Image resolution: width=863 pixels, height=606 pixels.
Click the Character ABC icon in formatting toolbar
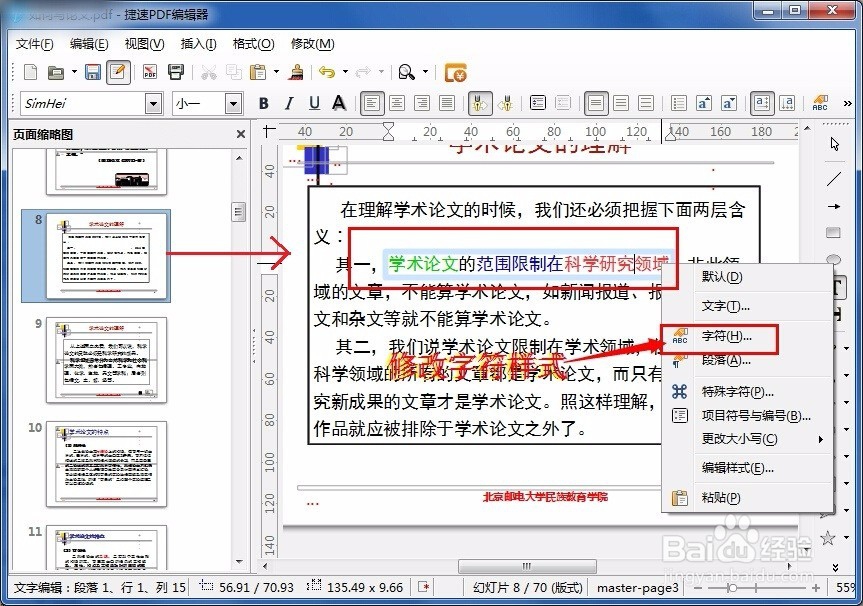(820, 103)
